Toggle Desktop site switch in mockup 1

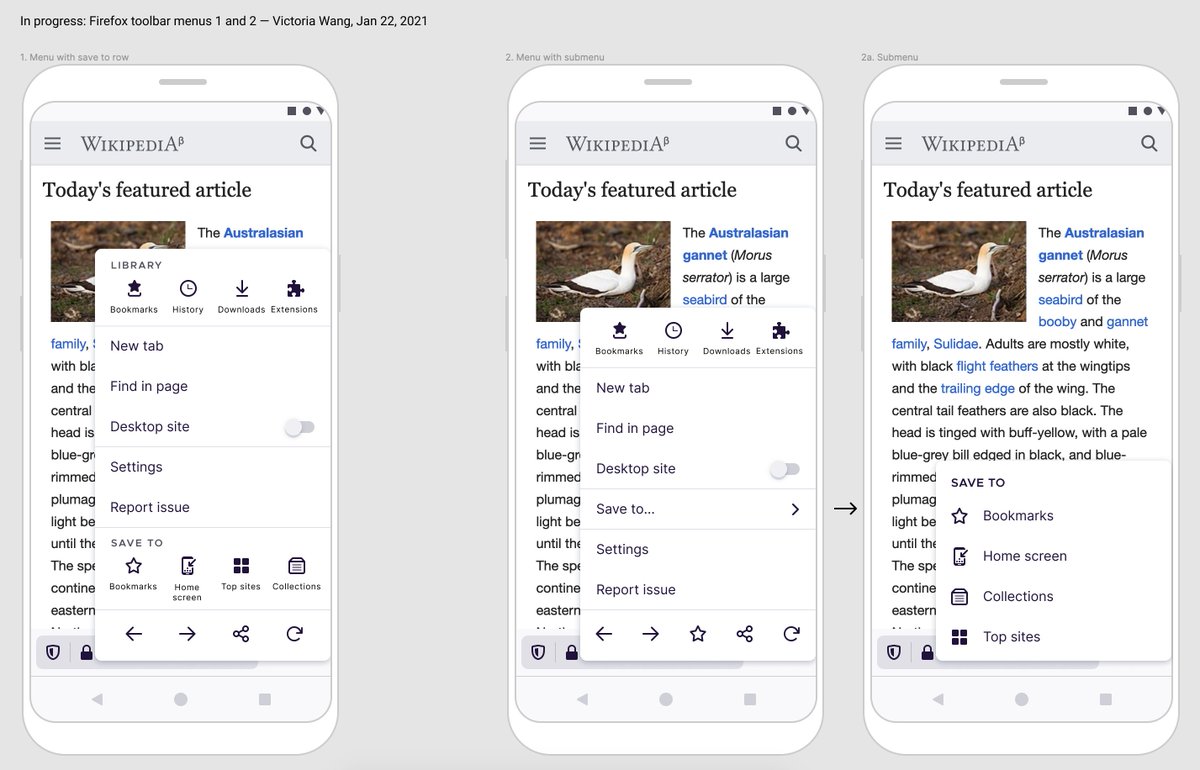pos(300,427)
